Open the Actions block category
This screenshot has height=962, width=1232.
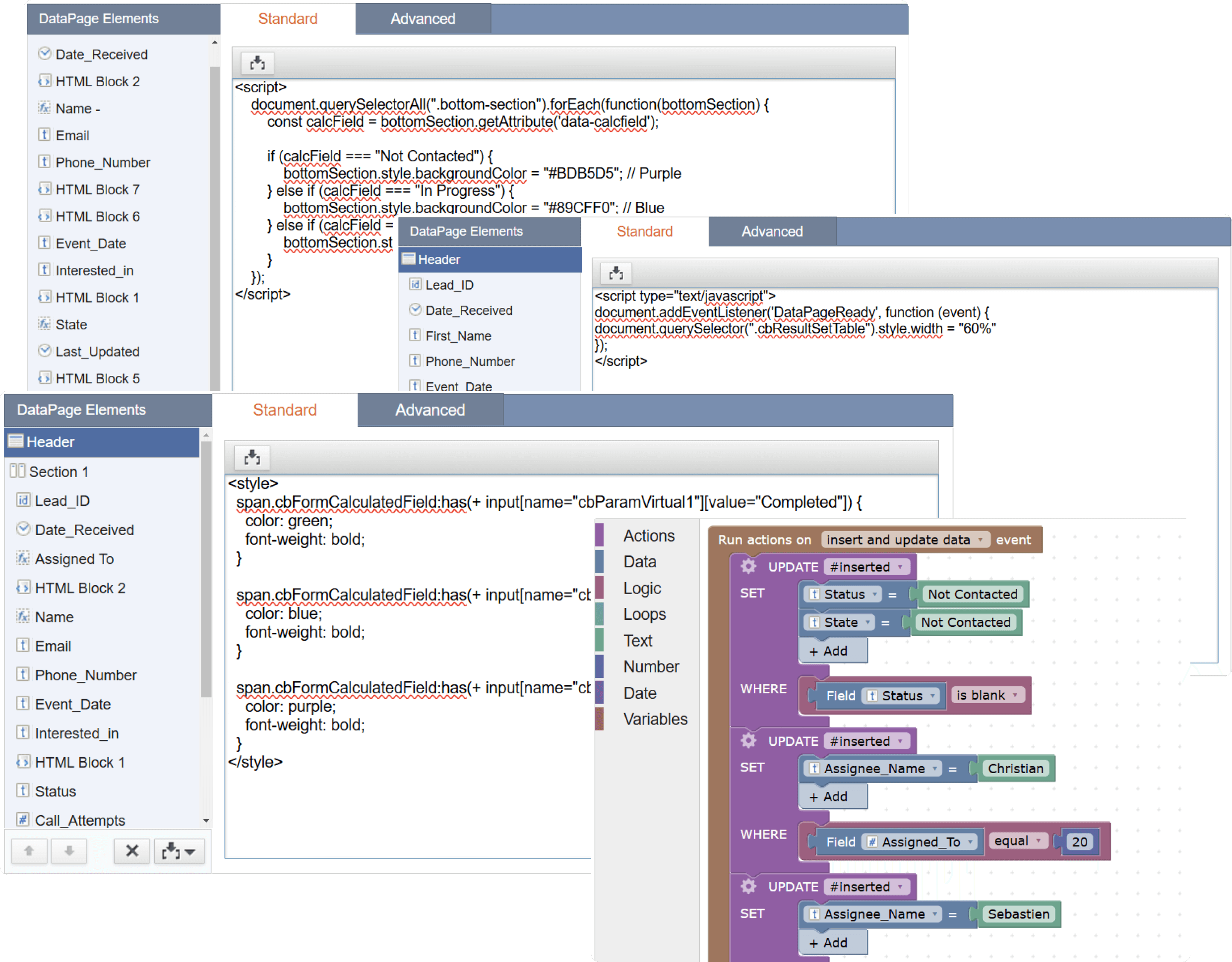(x=648, y=535)
